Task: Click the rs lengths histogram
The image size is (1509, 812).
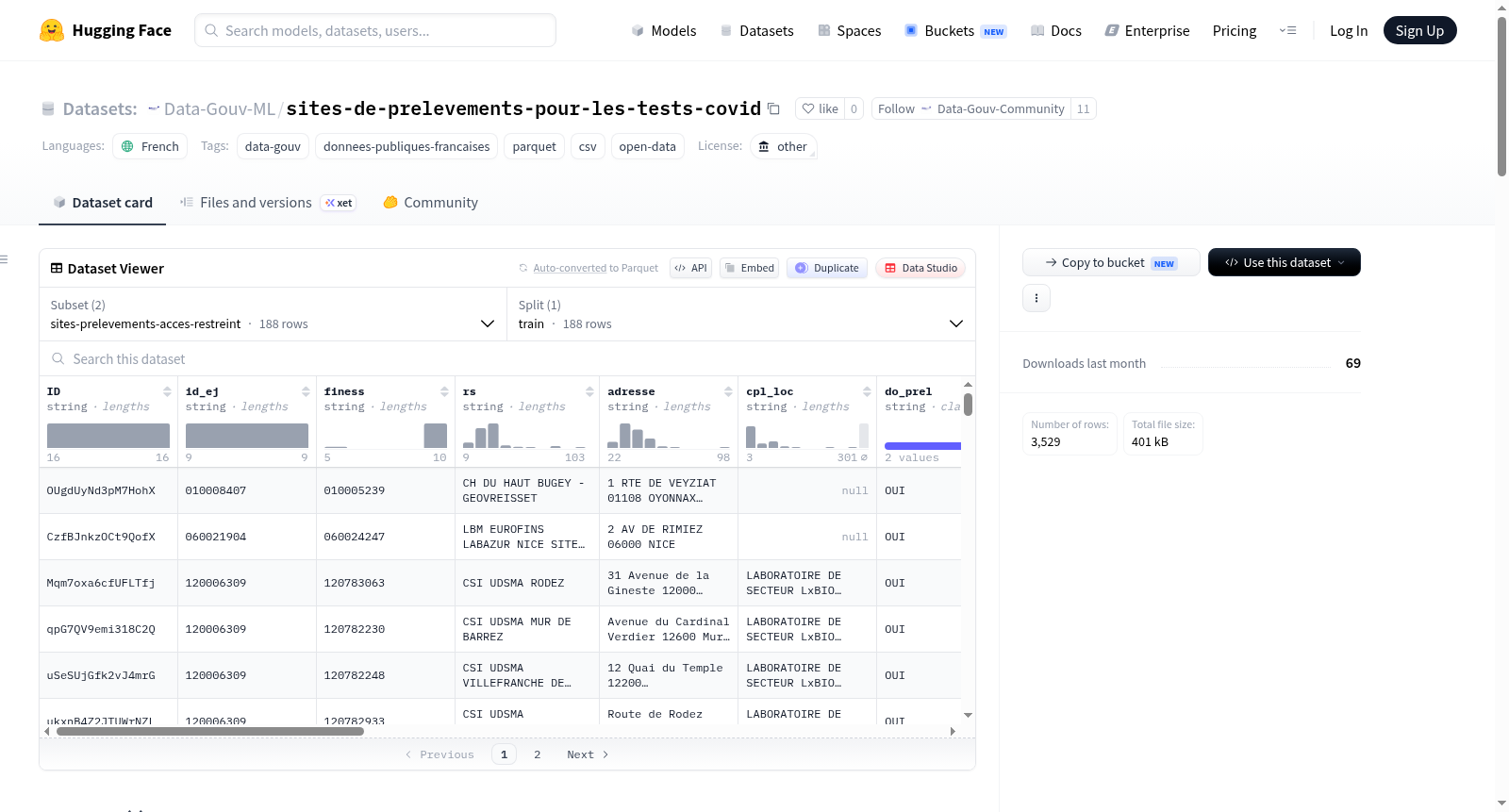Action: click(523, 436)
